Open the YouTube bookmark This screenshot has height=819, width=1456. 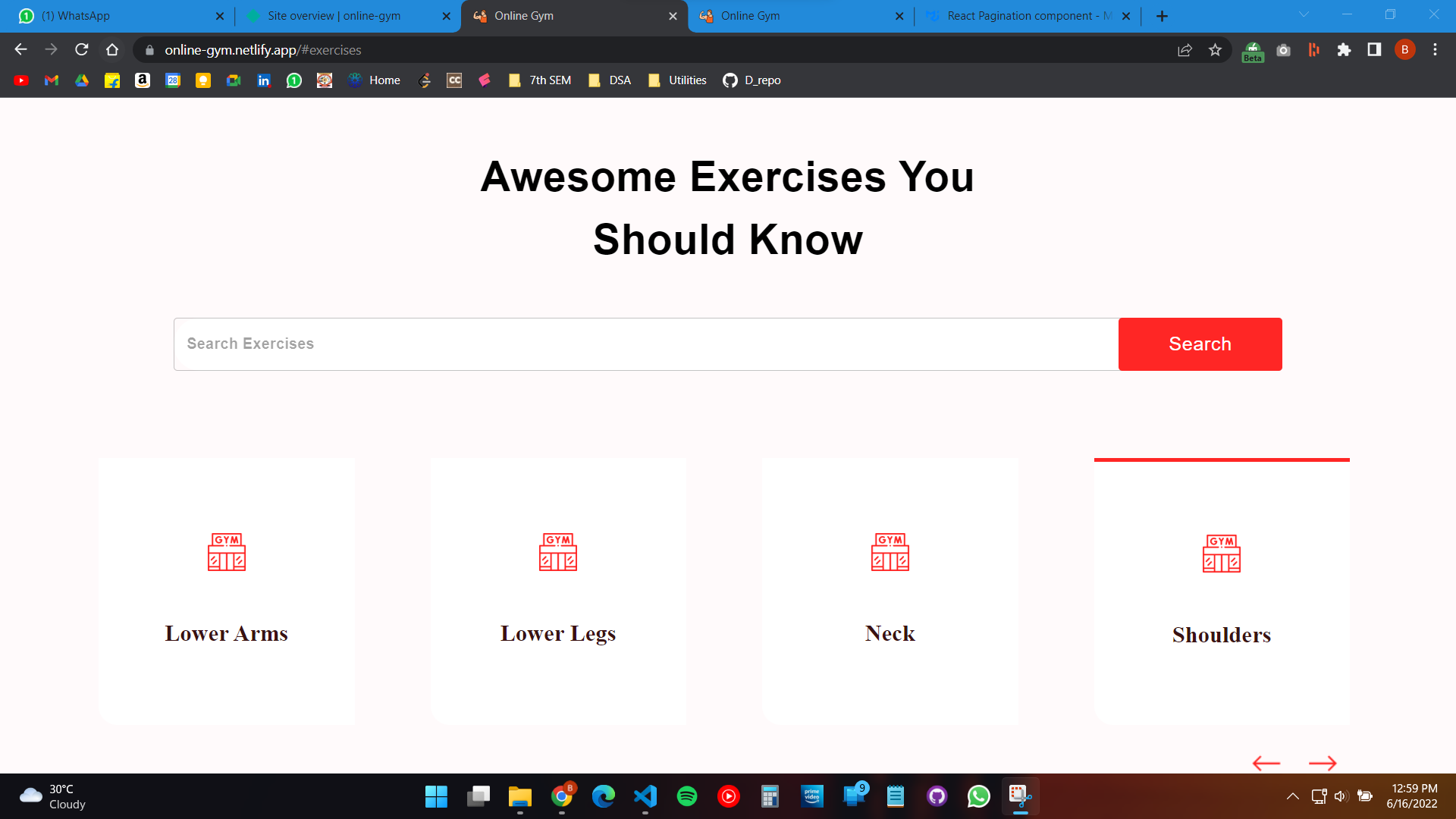coord(21,80)
